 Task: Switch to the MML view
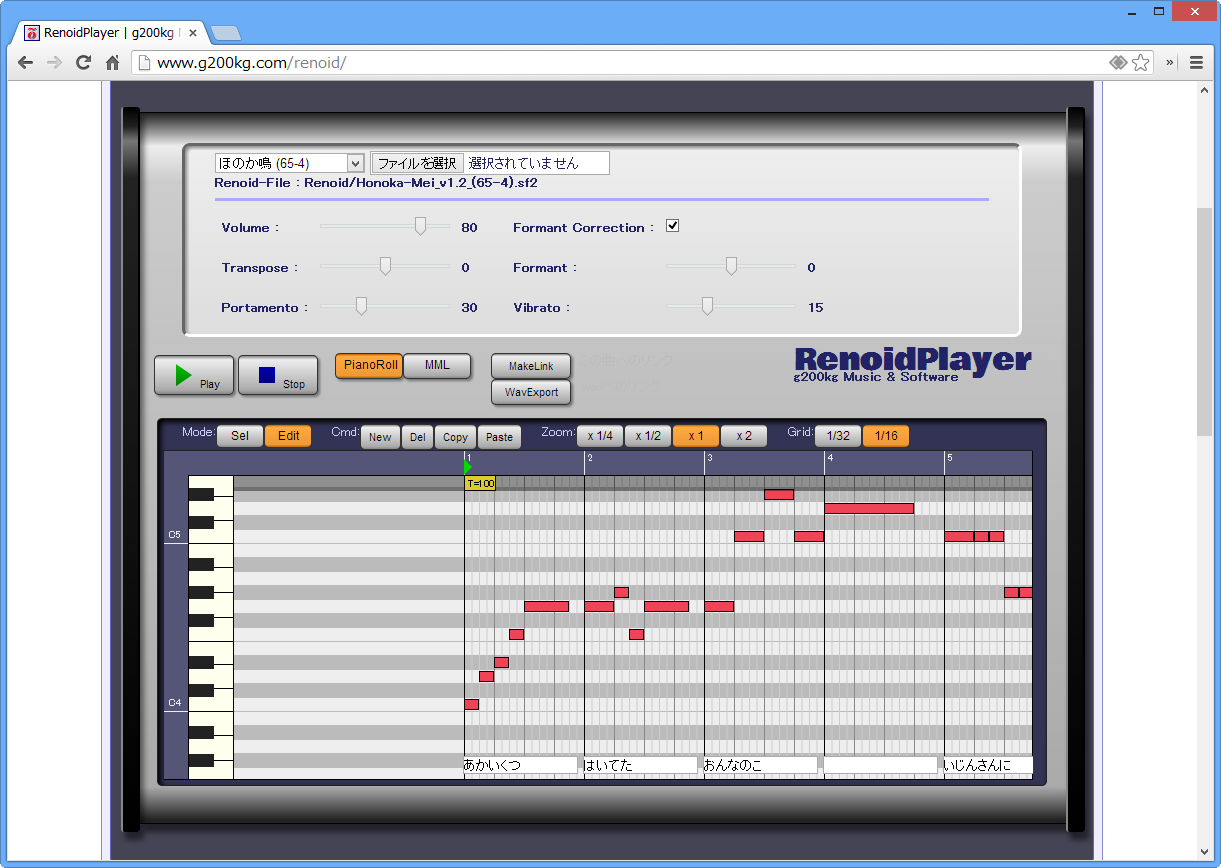(437, 366)
